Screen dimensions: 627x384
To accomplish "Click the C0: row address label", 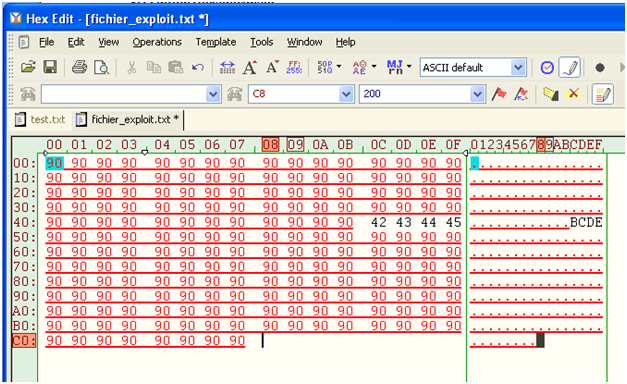I will [x=24, y=341].
